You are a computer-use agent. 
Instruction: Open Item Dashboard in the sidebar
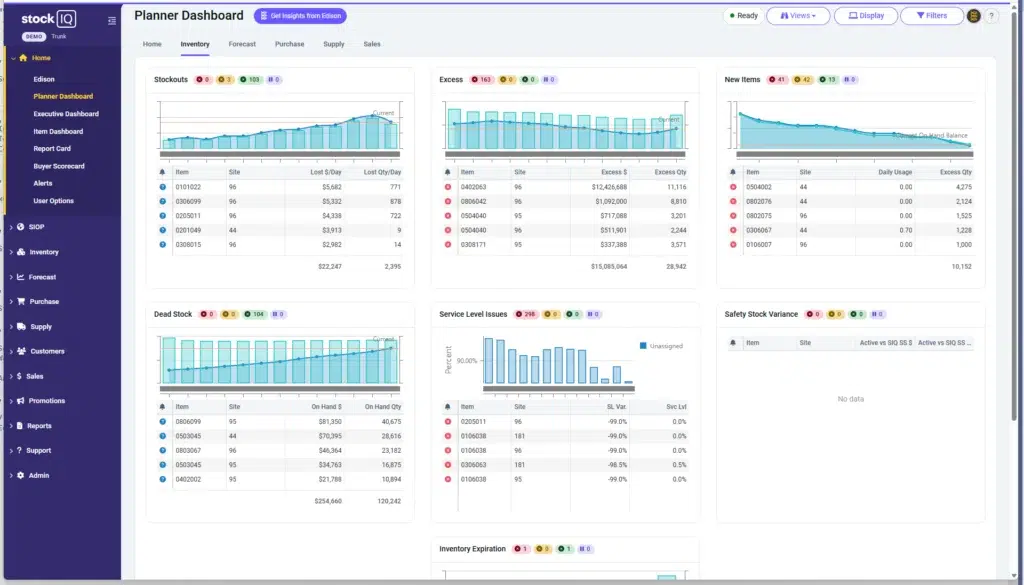(58, 131)
